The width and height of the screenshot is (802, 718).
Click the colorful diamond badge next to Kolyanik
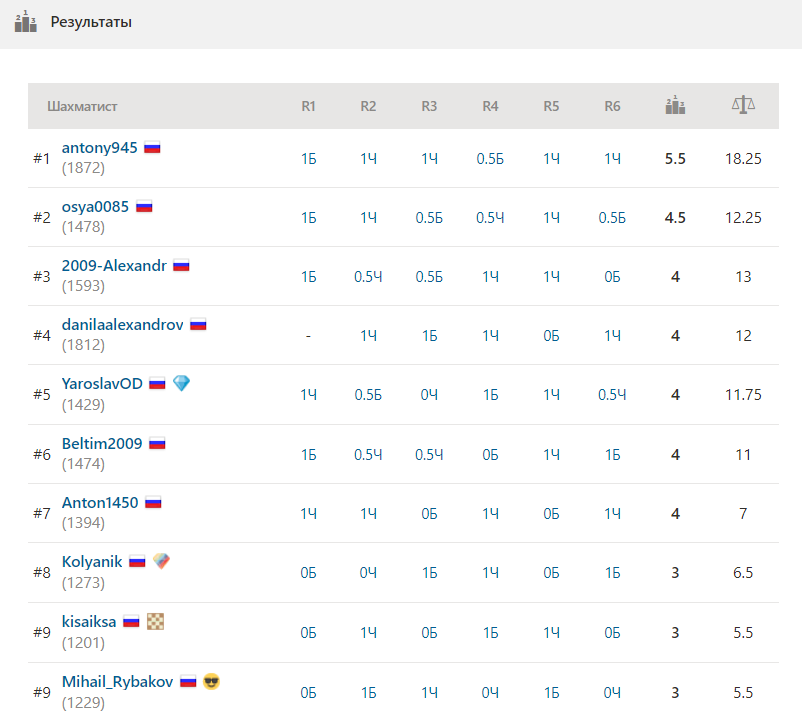click(161, 561)
